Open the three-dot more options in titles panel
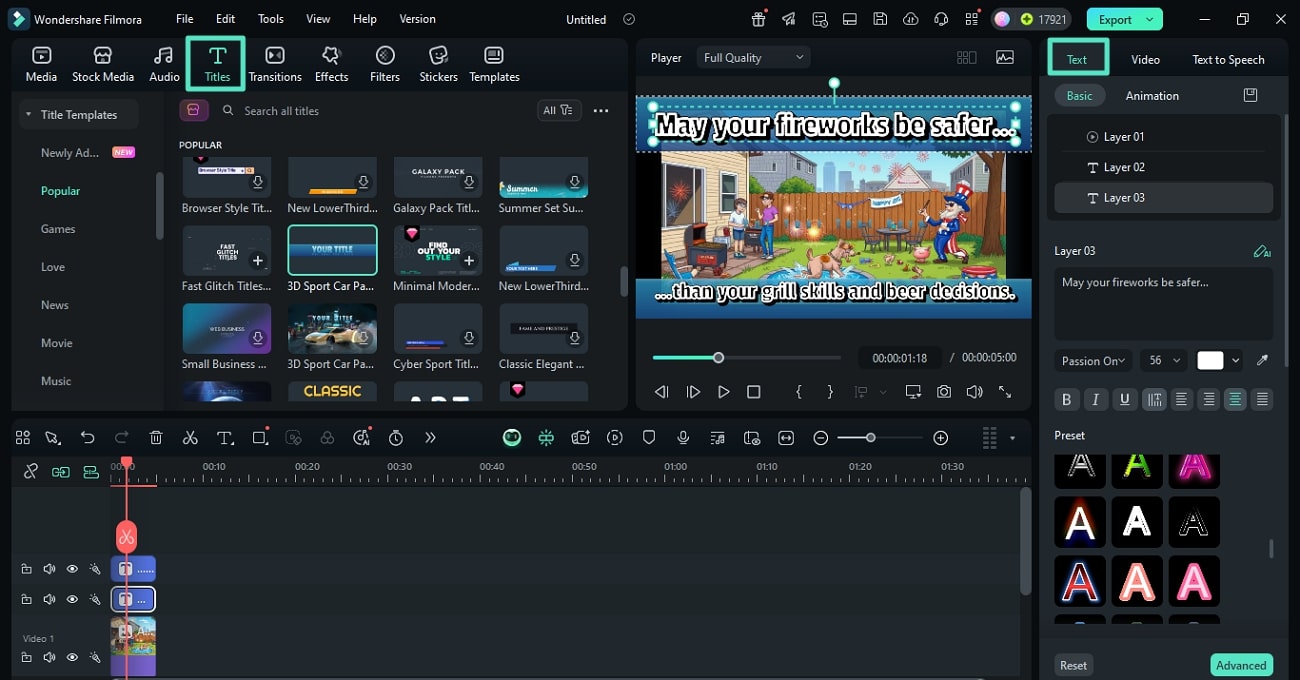 click(x=601, y=110)
